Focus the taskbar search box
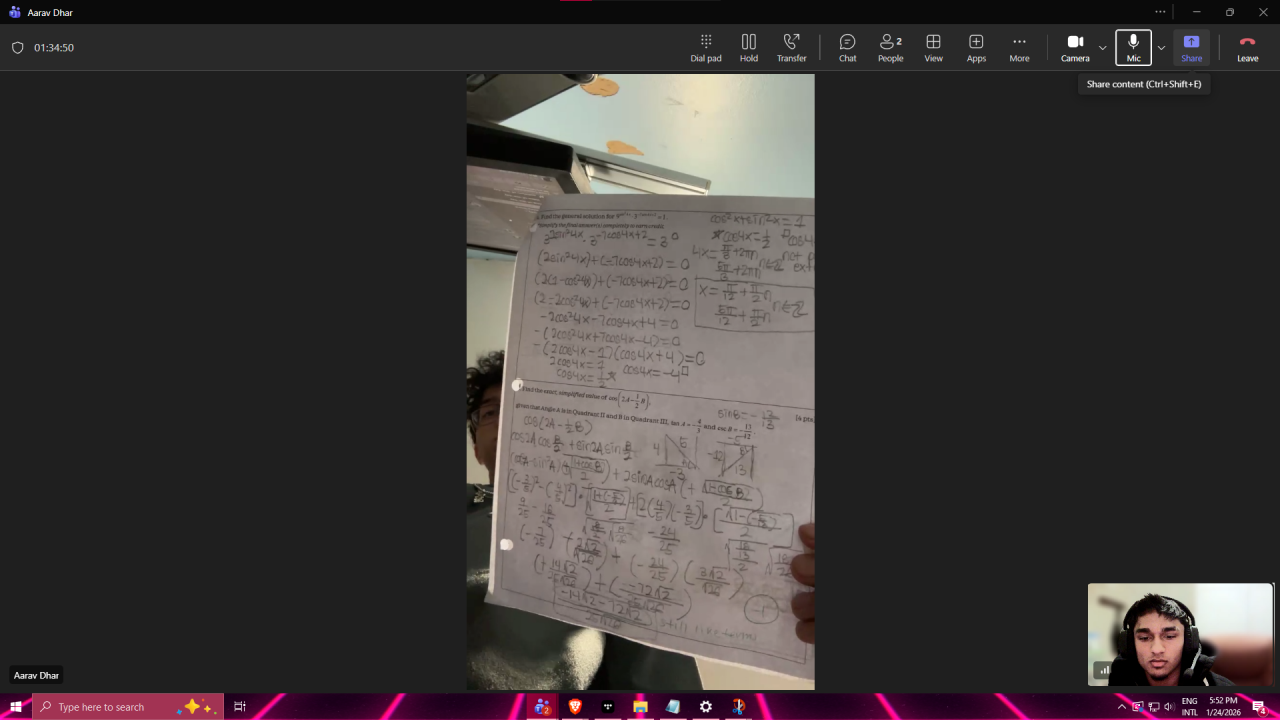 click(128, 707)
